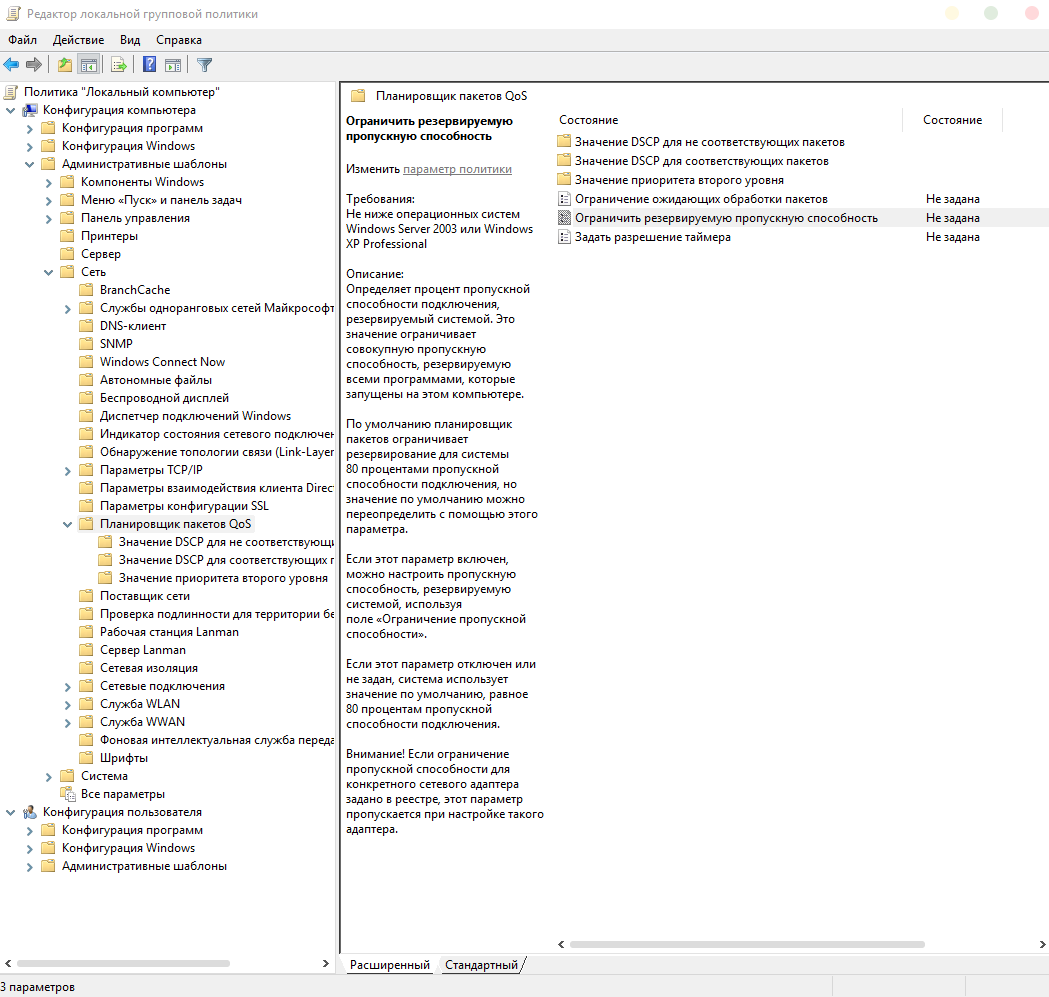Click the right pane horizontal scrollbar thumb

(x=747, y=945)
